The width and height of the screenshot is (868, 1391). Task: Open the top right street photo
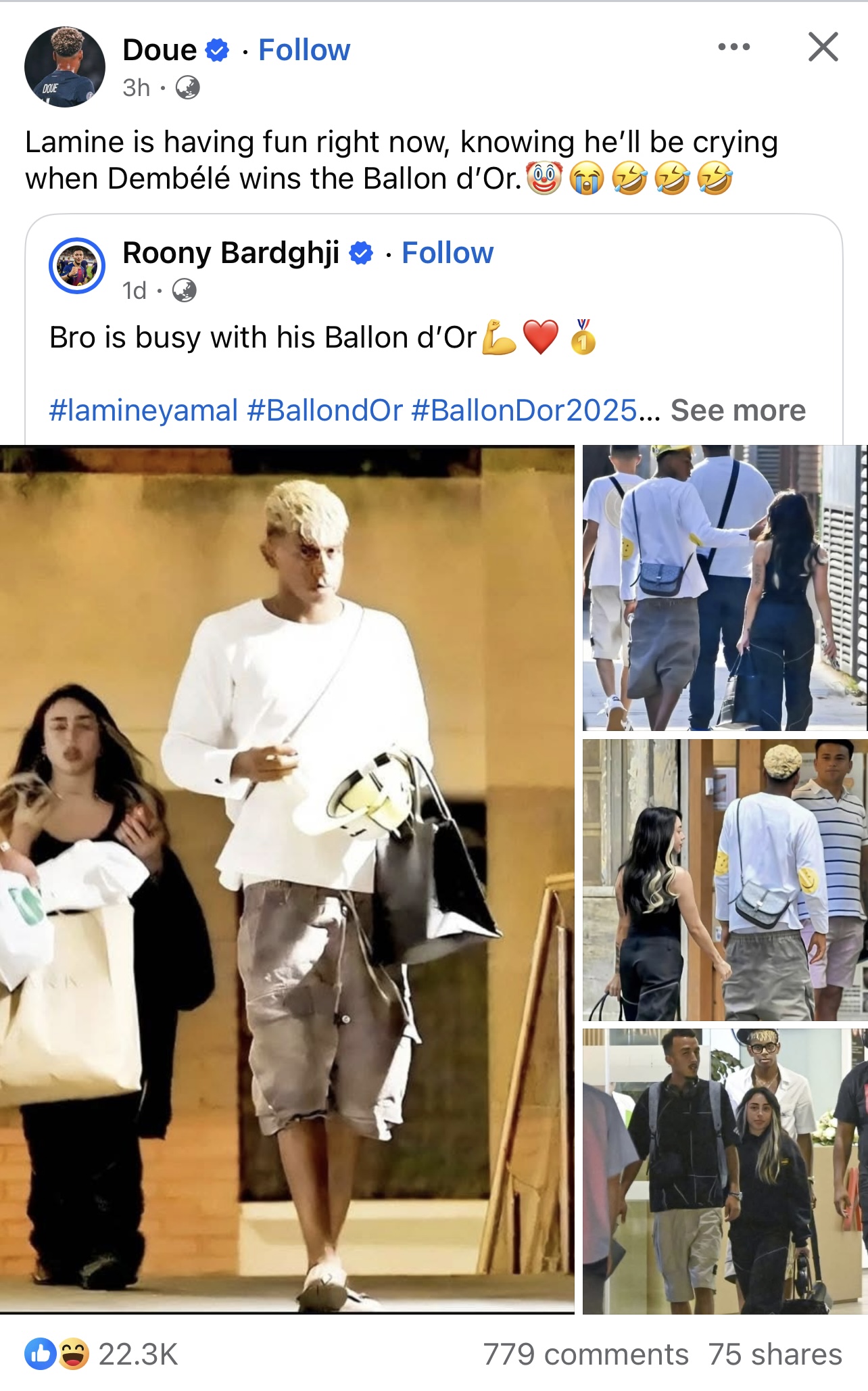click(x=725, y=588)
